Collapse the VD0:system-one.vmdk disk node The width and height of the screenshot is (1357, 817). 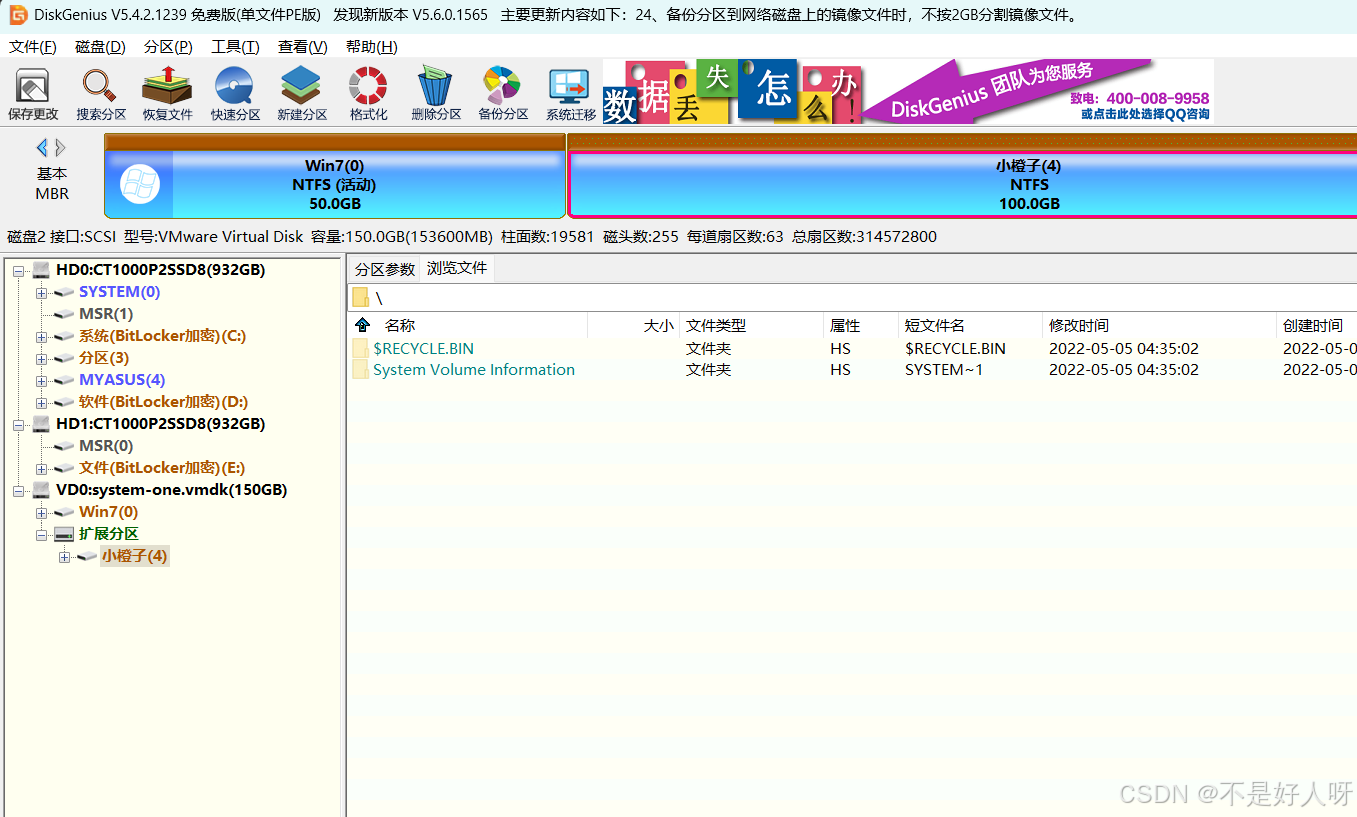click(x=19, y=491)
